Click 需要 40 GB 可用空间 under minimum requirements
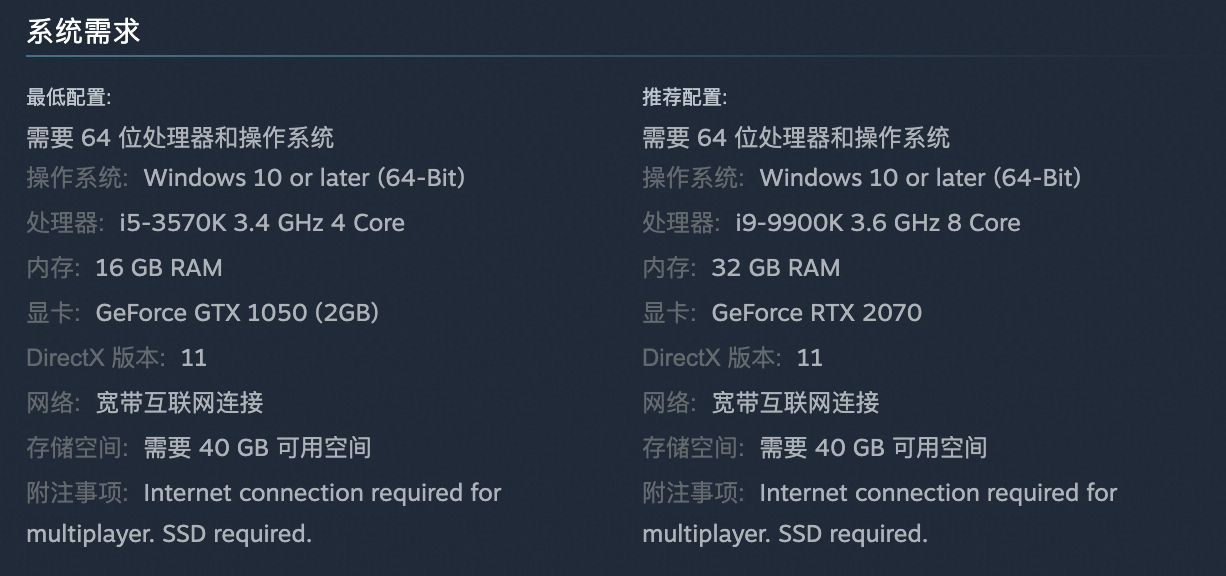The width and height of the screenshot is (1226, 576). [x=257, y=447]
